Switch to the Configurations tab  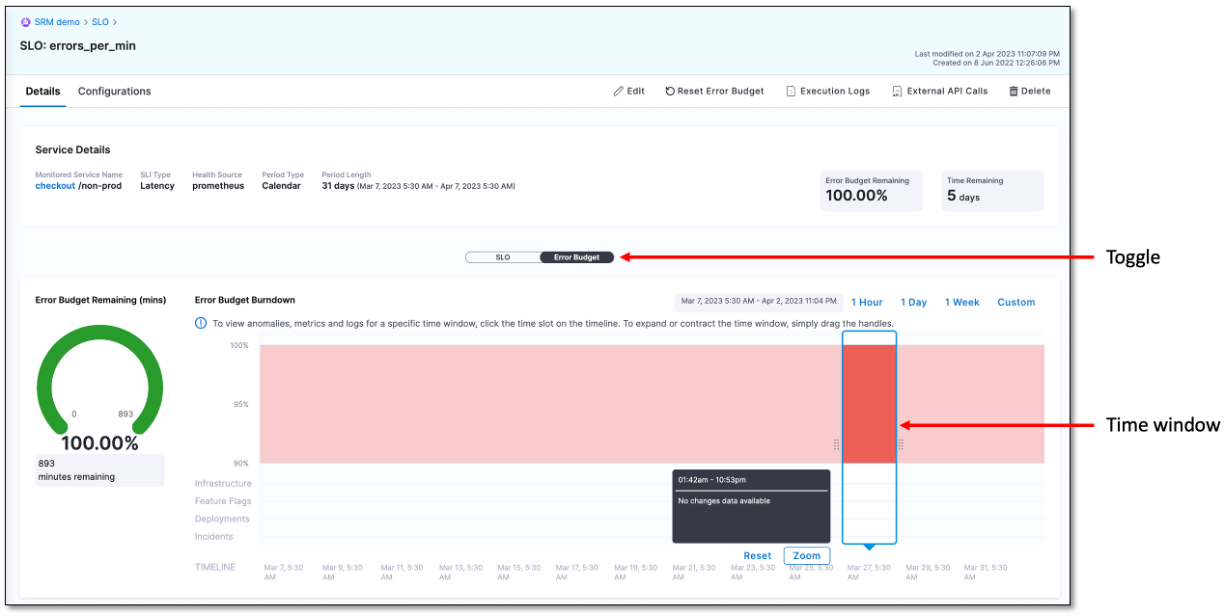(114, 90)
